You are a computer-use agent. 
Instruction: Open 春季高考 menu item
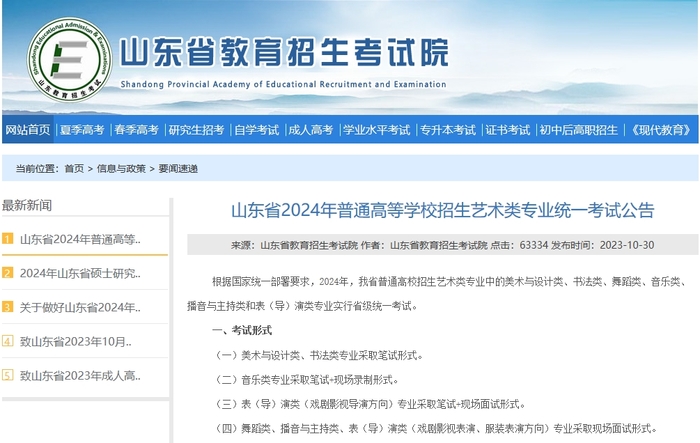tap(137, 130)
